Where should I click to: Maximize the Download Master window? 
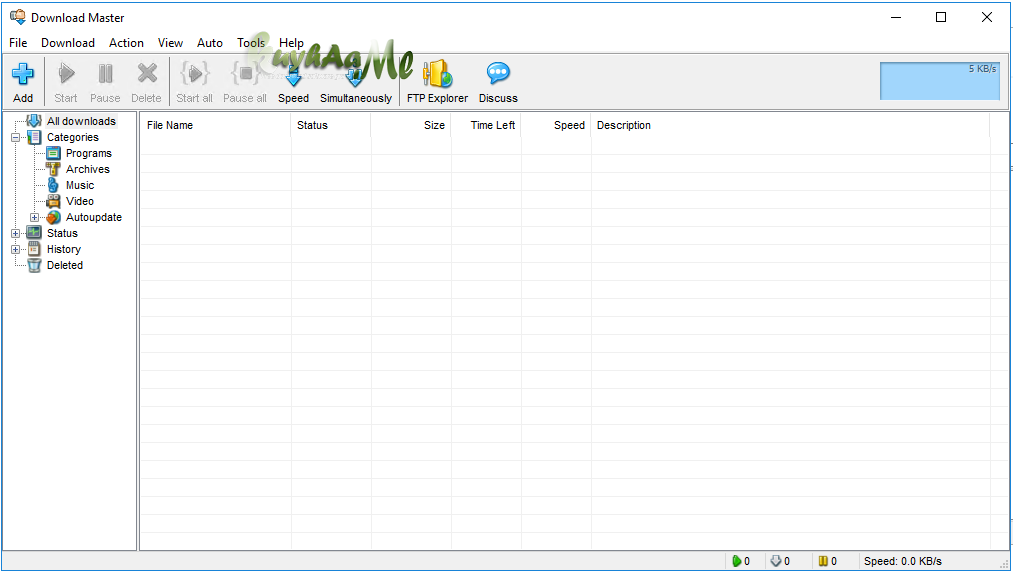[x=941, y=17]
